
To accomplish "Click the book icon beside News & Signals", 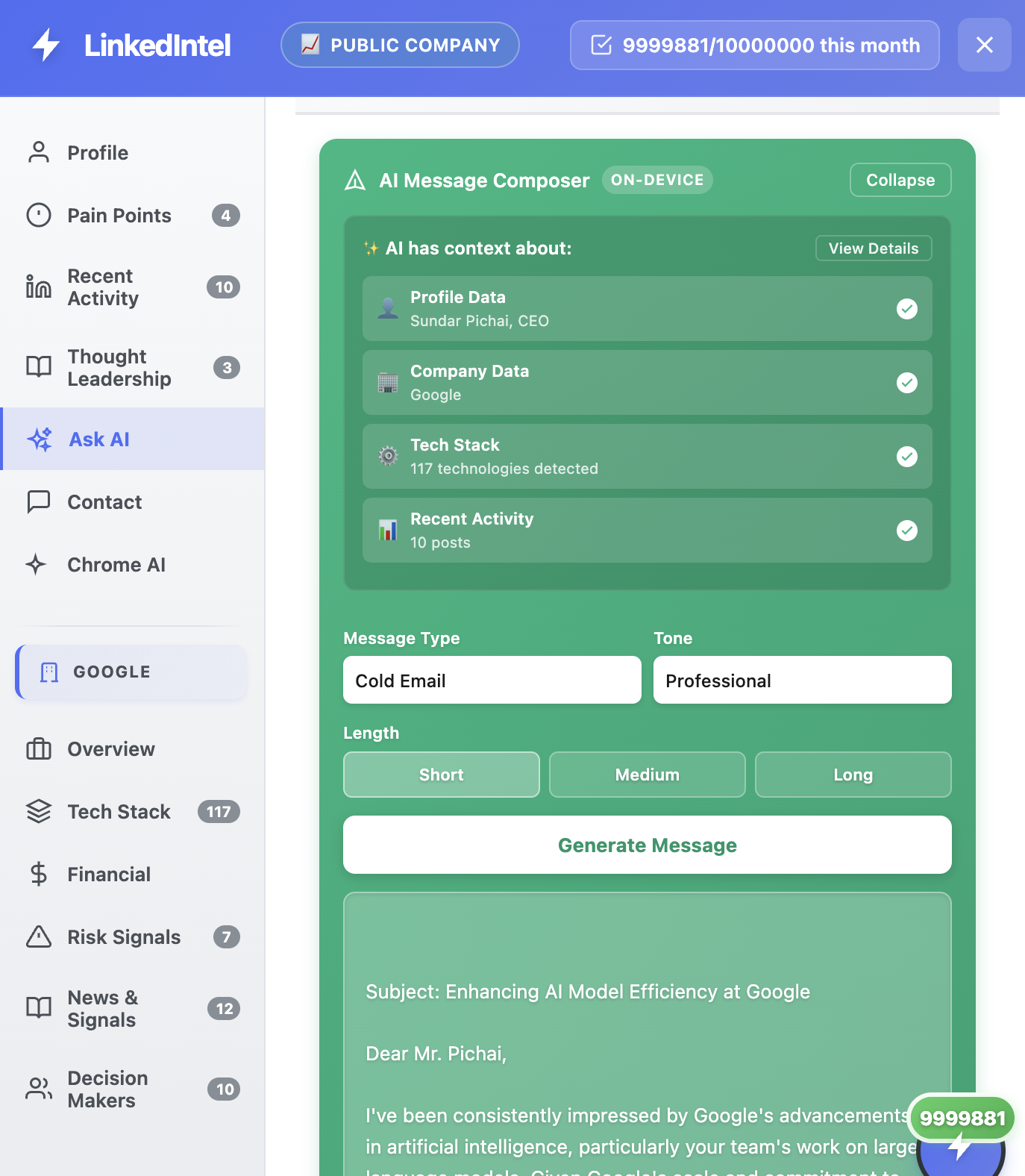I will (39, 1008).
